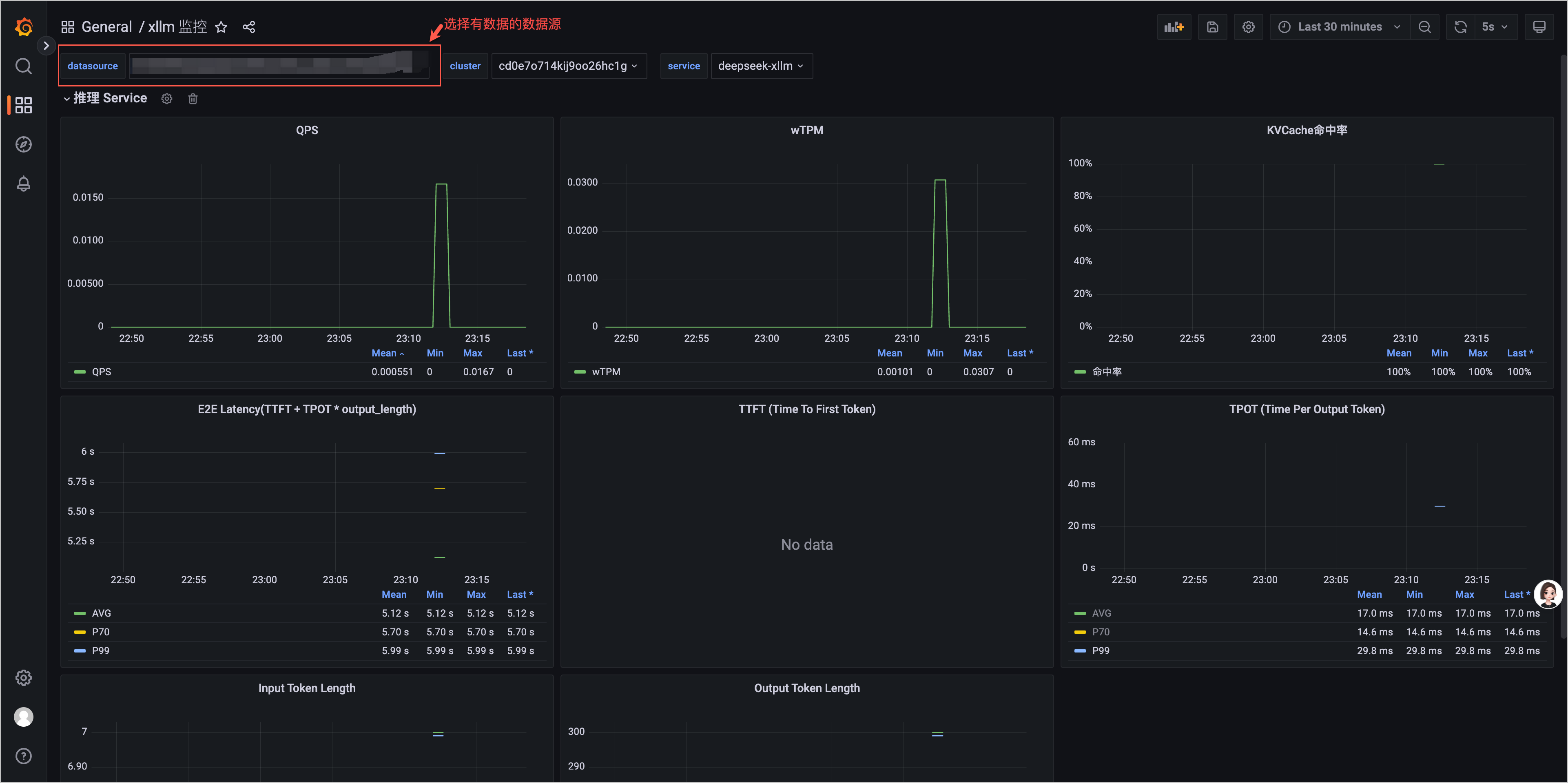
Task: Open the TPOT panel title menu
Action: [1306, 409]
